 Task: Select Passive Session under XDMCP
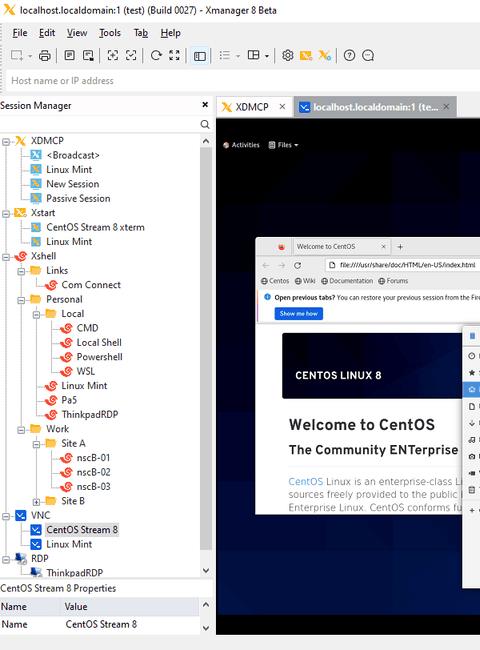click(x=78, y=198)
